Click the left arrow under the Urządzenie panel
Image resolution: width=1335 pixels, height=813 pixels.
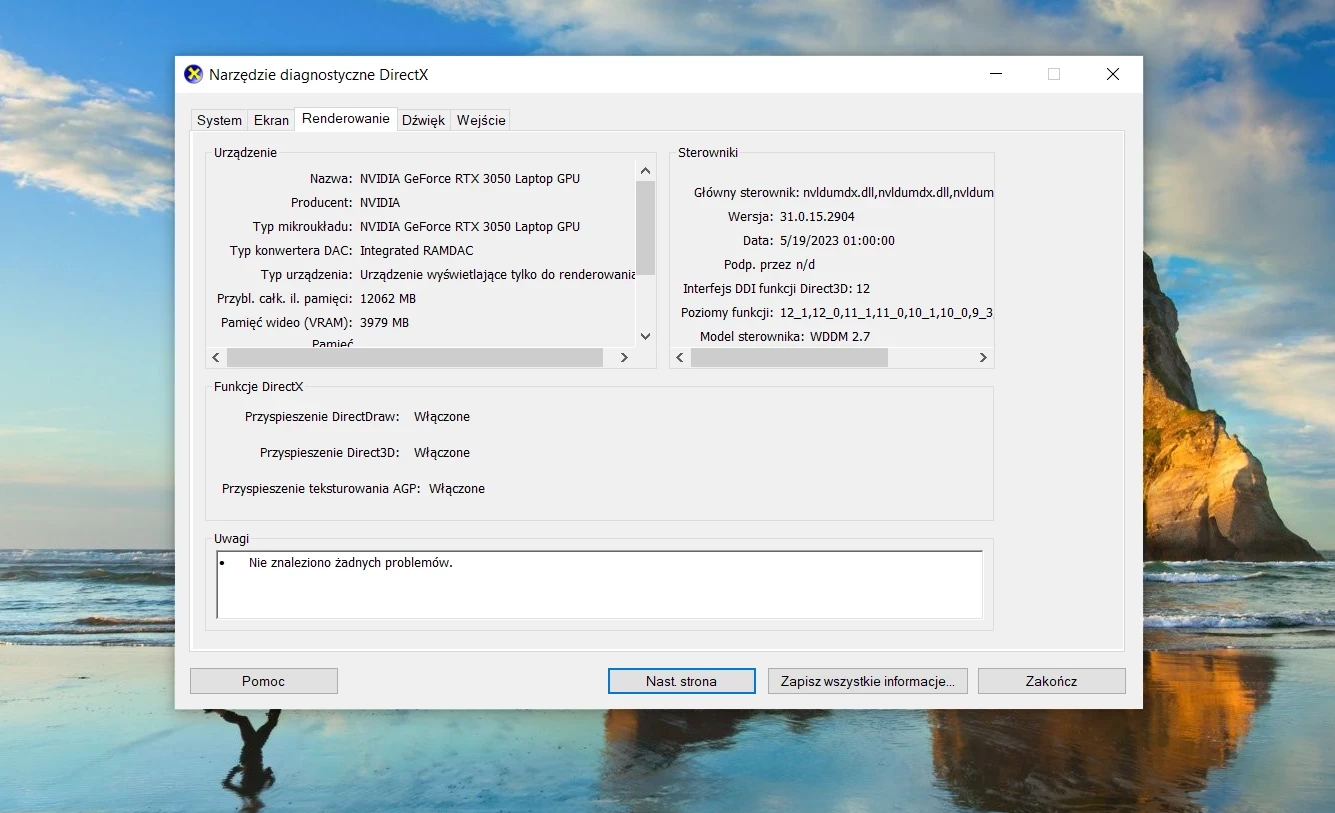tap(215, 357)
